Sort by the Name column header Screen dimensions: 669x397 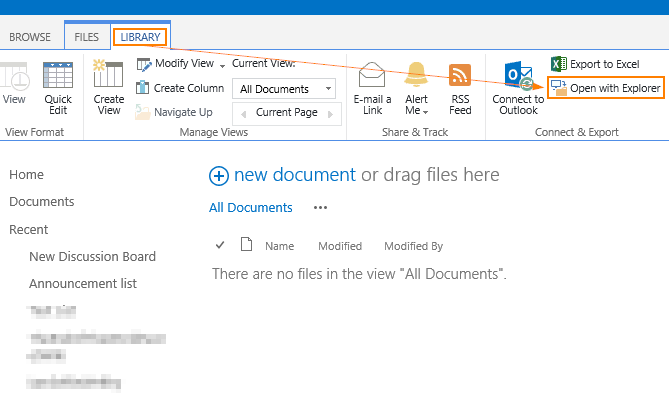coord(279,246)
